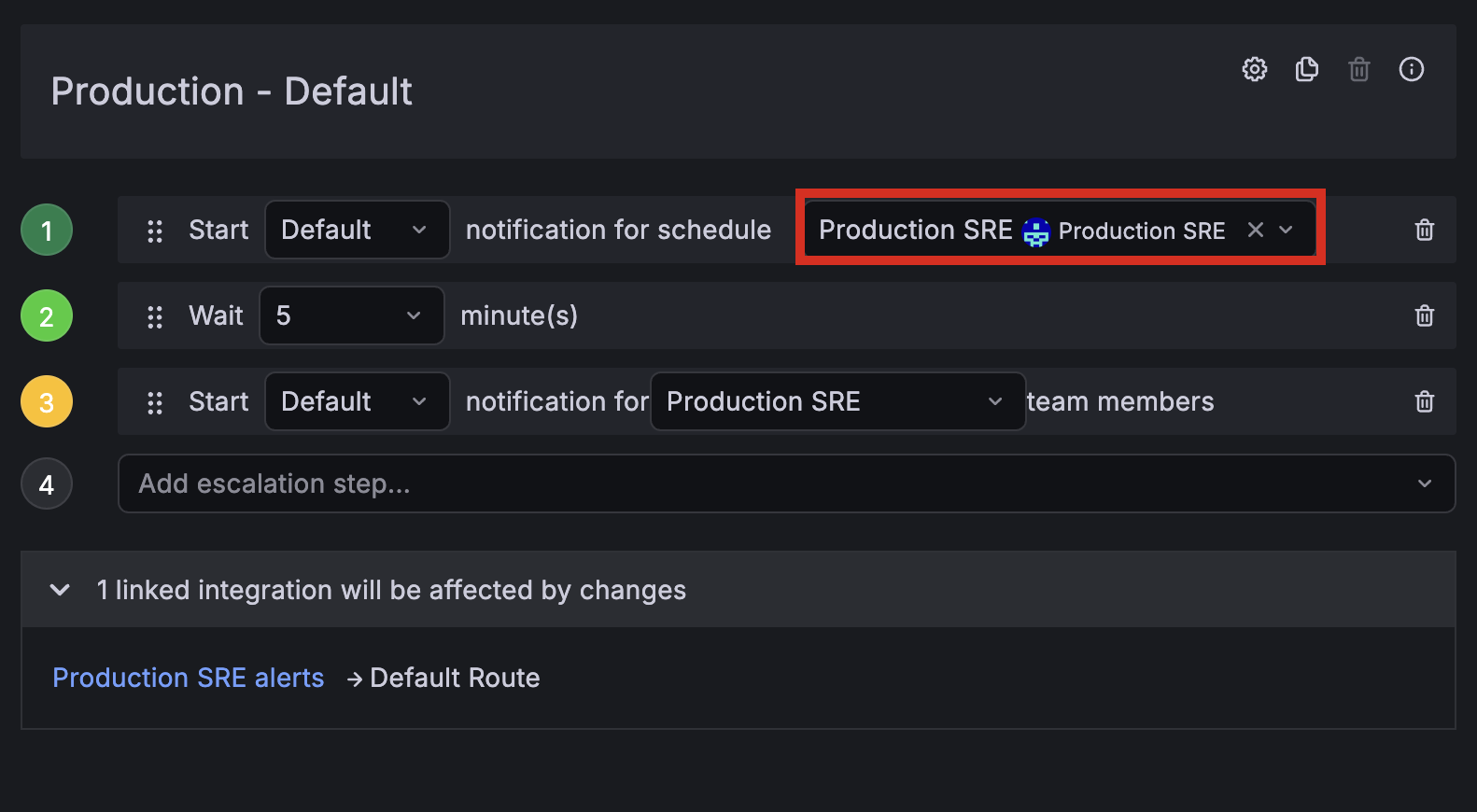
Task: Open the escalation chain settings gear
Action: (x=1255, y=69)
